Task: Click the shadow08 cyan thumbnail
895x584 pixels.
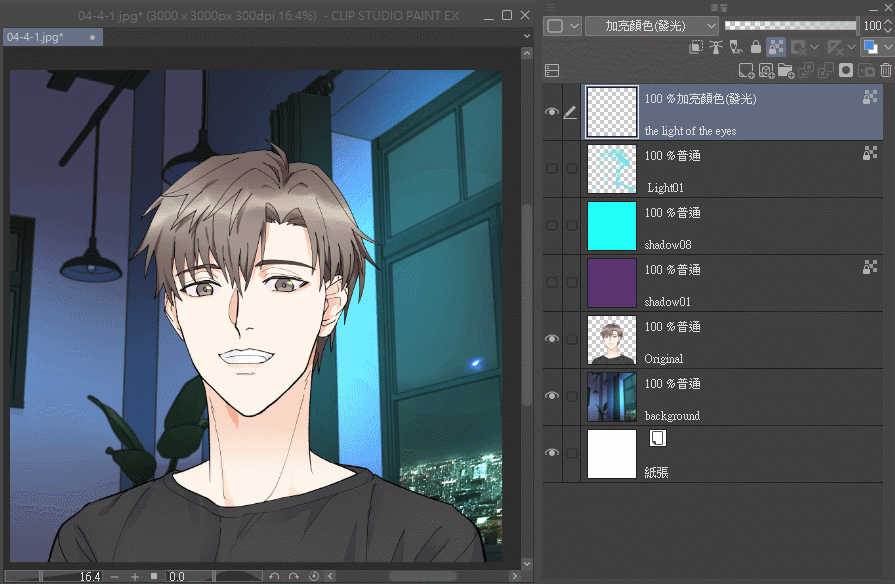Action: (612, 226)
